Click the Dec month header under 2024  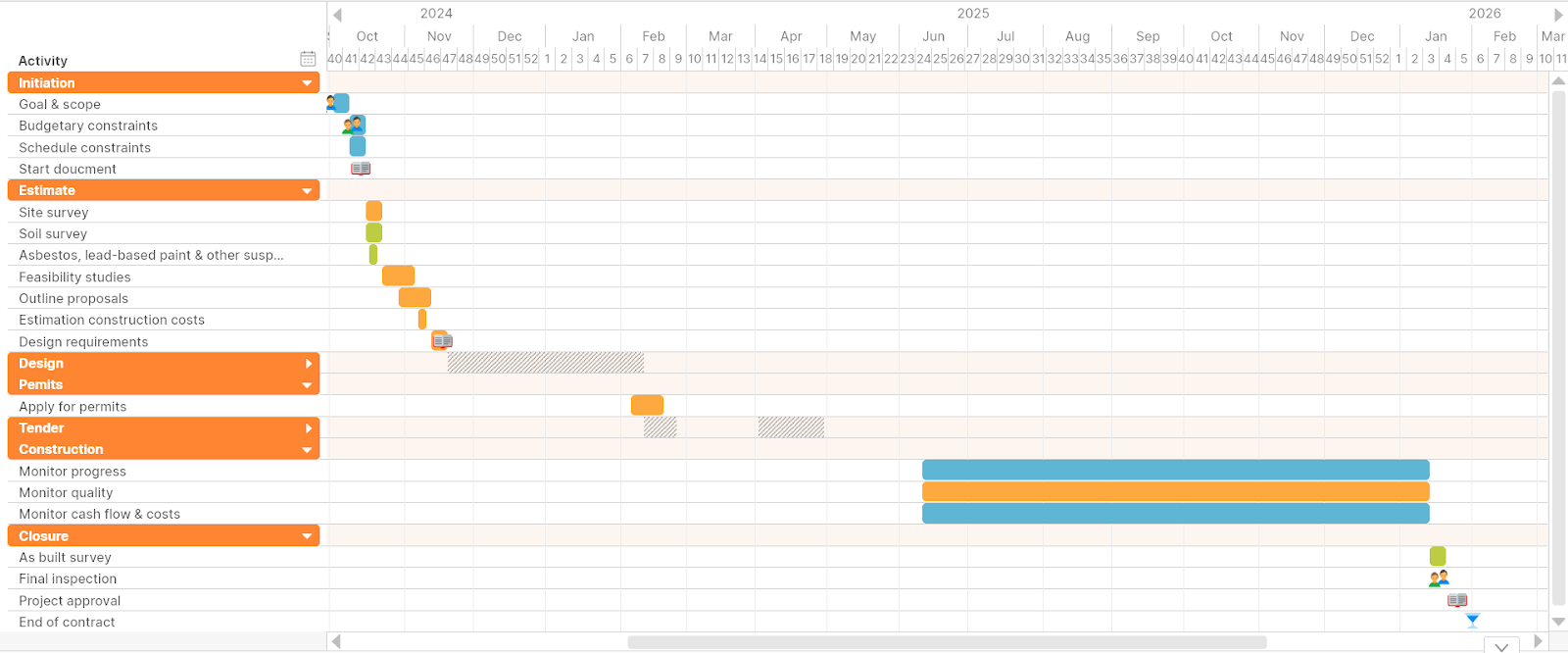click(x=510, y=36)
